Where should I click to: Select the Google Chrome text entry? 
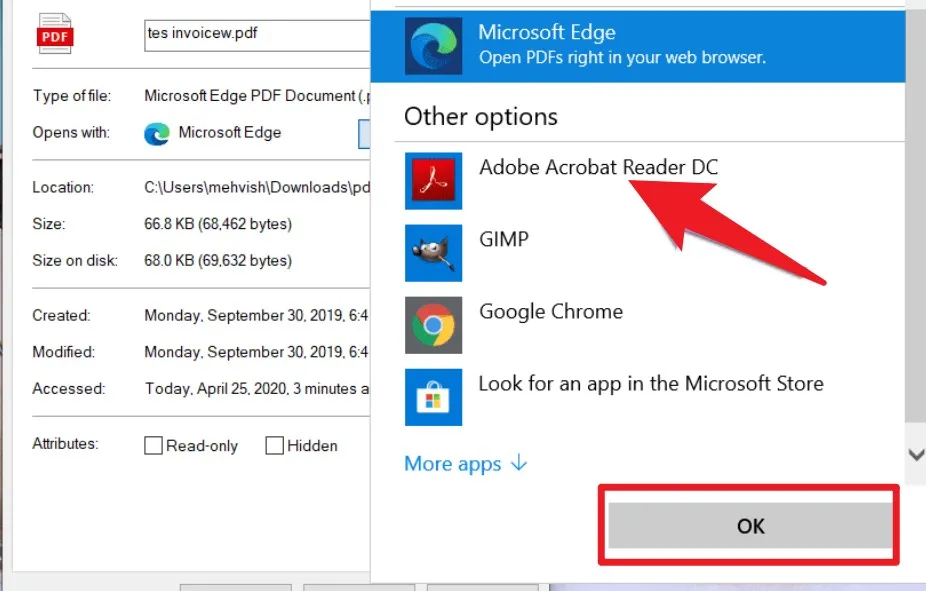[x=551, y=312]
